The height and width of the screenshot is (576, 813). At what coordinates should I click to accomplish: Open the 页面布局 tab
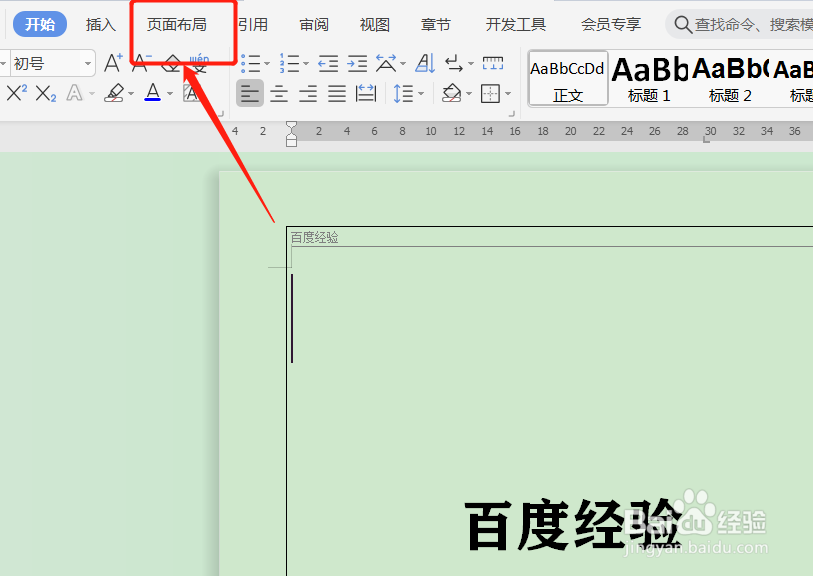pyautogui.click(x=177, y=24)
